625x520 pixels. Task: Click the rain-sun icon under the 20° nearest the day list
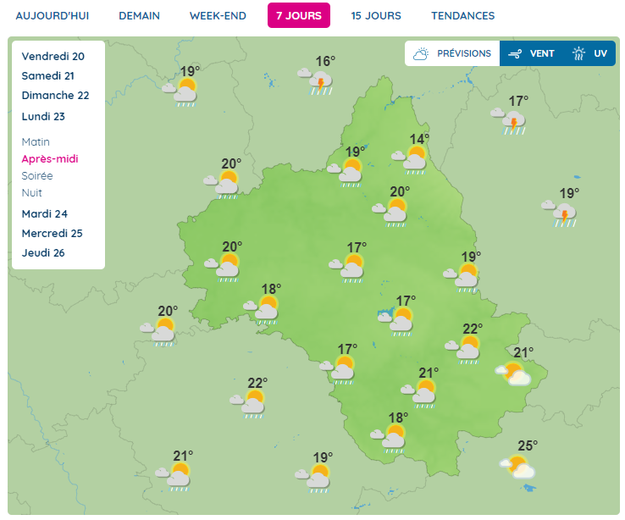pos(222,184)
